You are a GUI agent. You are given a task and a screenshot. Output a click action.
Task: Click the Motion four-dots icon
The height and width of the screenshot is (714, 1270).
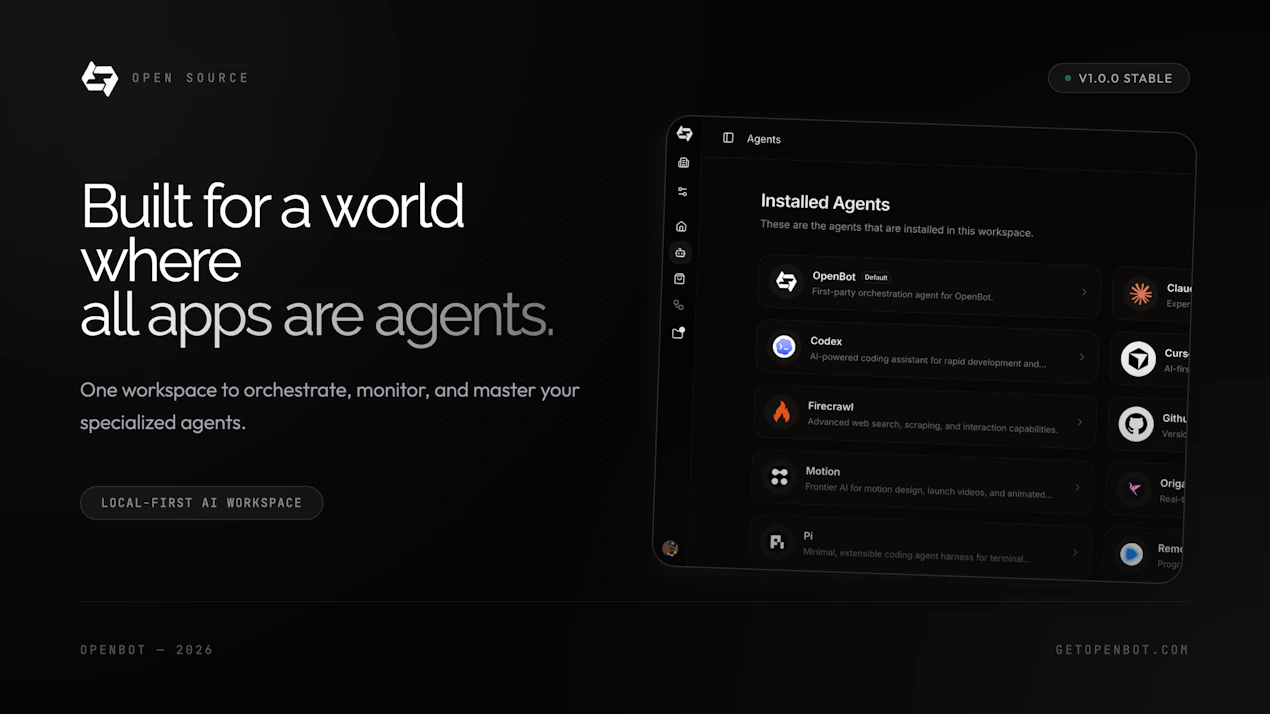pos(779,477)
